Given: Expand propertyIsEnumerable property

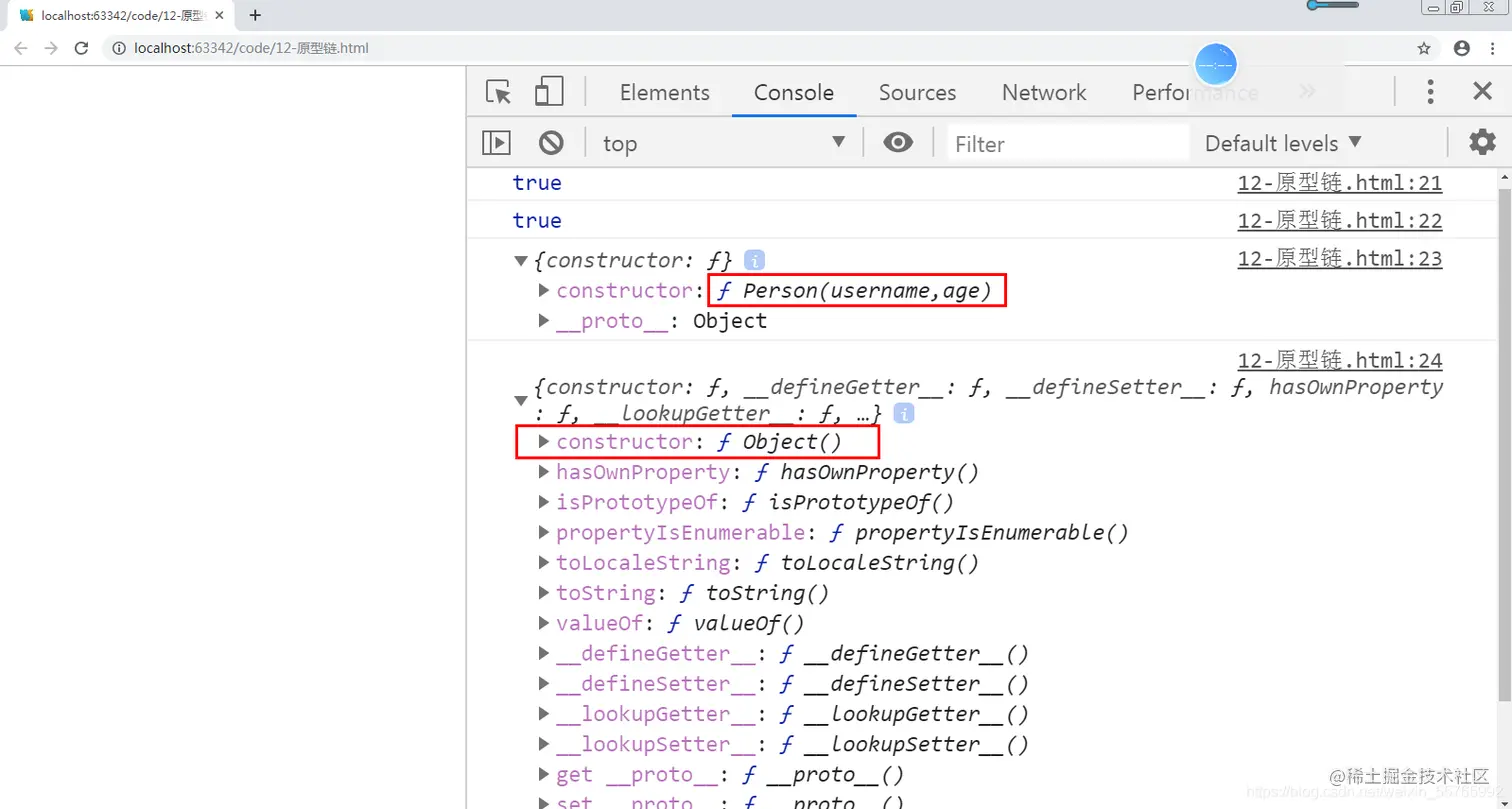Looking at the screenshot, I should tap(544, 532).
